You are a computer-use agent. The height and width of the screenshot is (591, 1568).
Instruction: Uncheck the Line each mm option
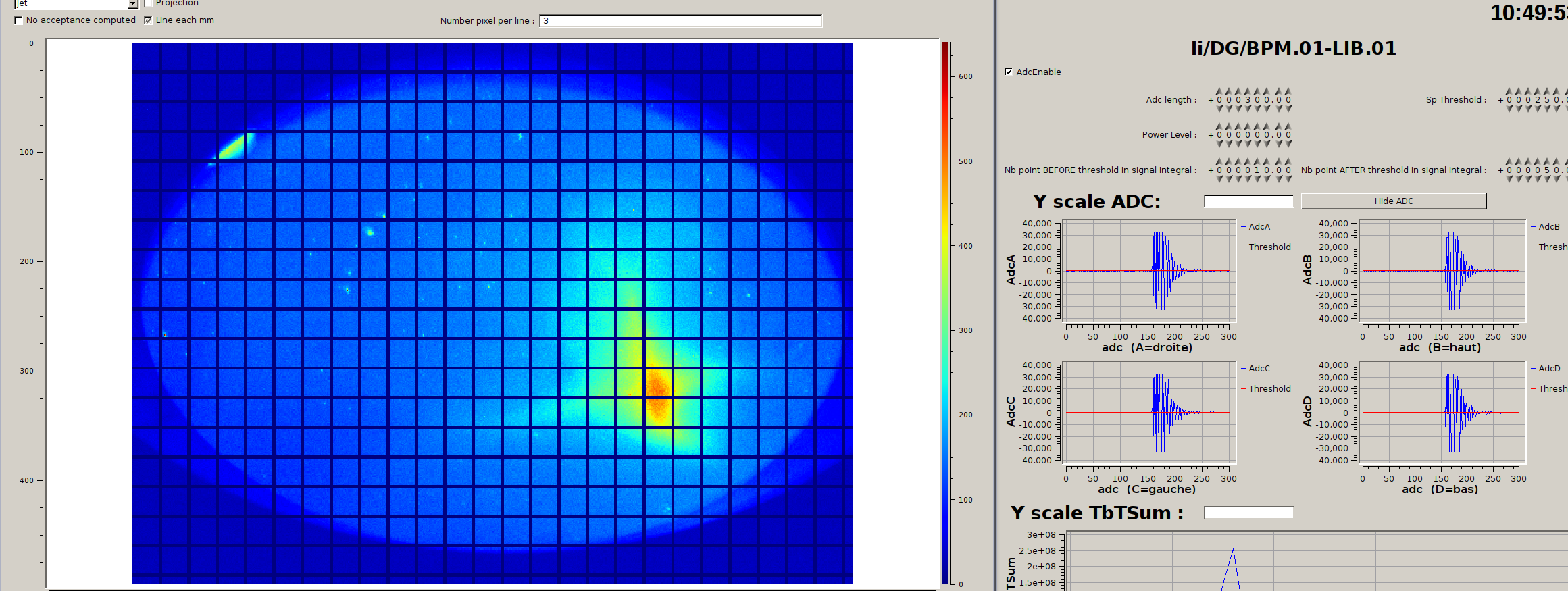pyautogui.click(x=148, y=20)
